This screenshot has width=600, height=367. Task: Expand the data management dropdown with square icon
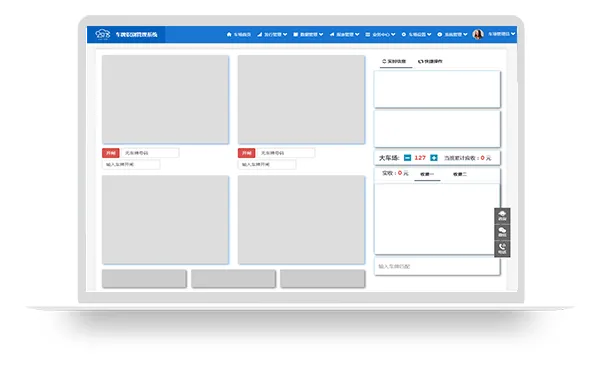pyautogui.click(x=308, y=34)
